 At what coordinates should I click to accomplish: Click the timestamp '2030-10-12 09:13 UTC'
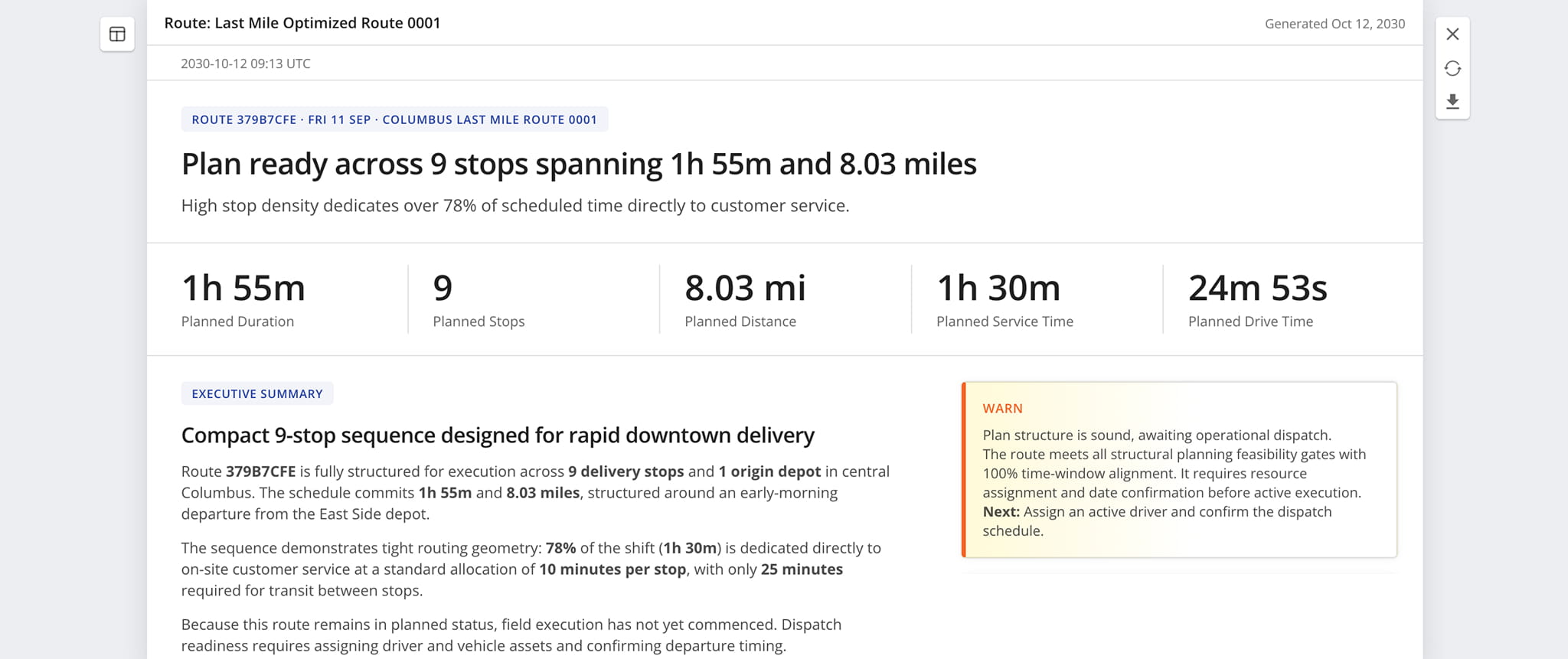(x=246, y=64)
